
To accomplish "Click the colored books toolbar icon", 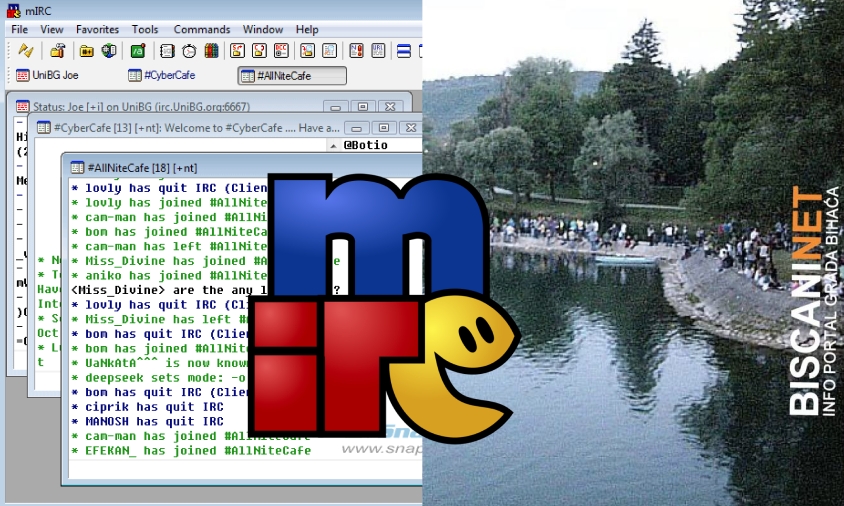I will (x=212, y=51).
